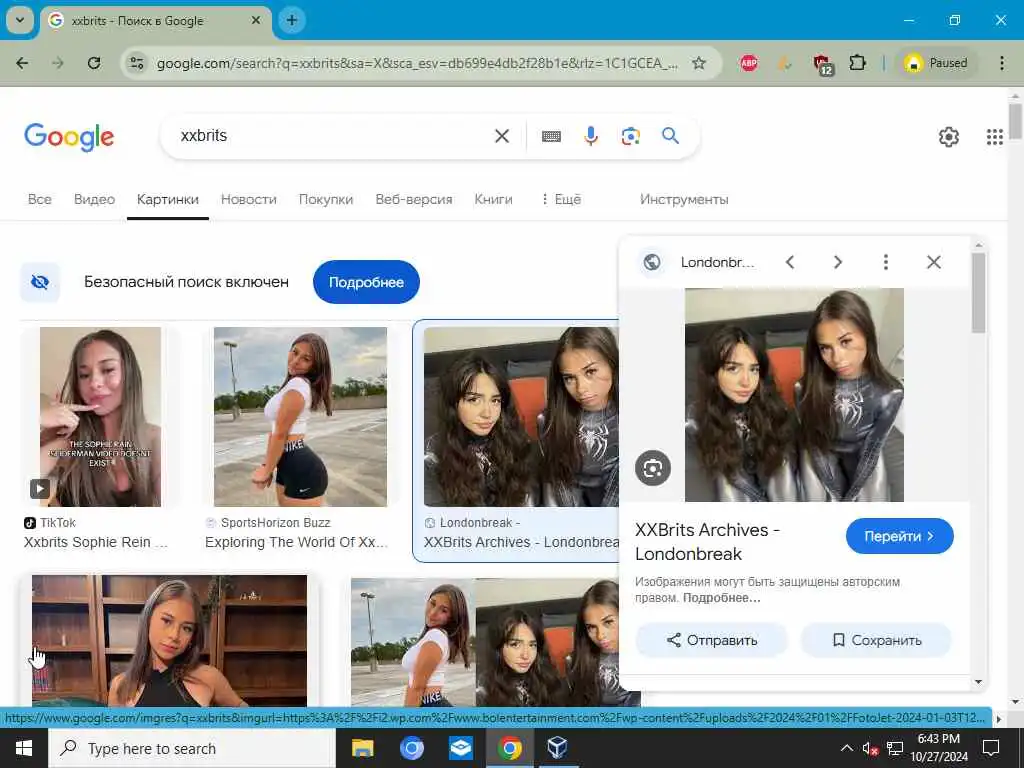The height and width of the screenshot is (768, 1024).
Task: Open the bookshelf background image thumbnail
Action: [x=169, y=640]
